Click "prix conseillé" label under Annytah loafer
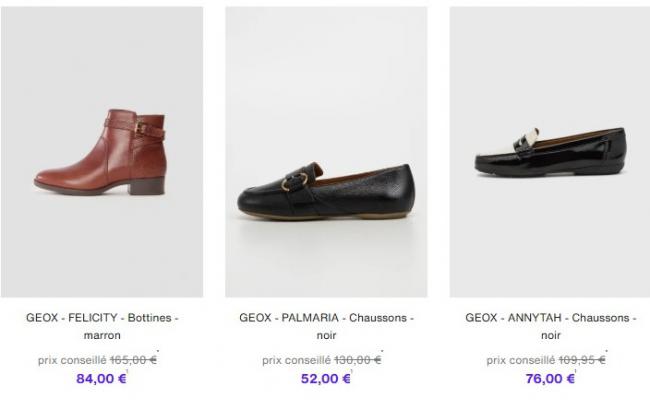 point(520,360)
